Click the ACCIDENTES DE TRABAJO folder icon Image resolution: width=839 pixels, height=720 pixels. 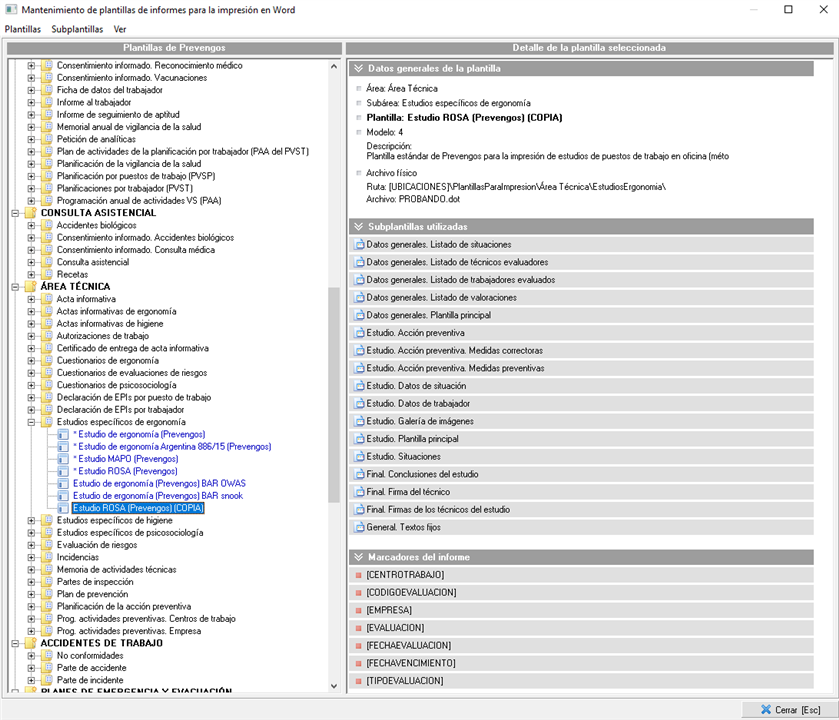click(x=29, y=643)
